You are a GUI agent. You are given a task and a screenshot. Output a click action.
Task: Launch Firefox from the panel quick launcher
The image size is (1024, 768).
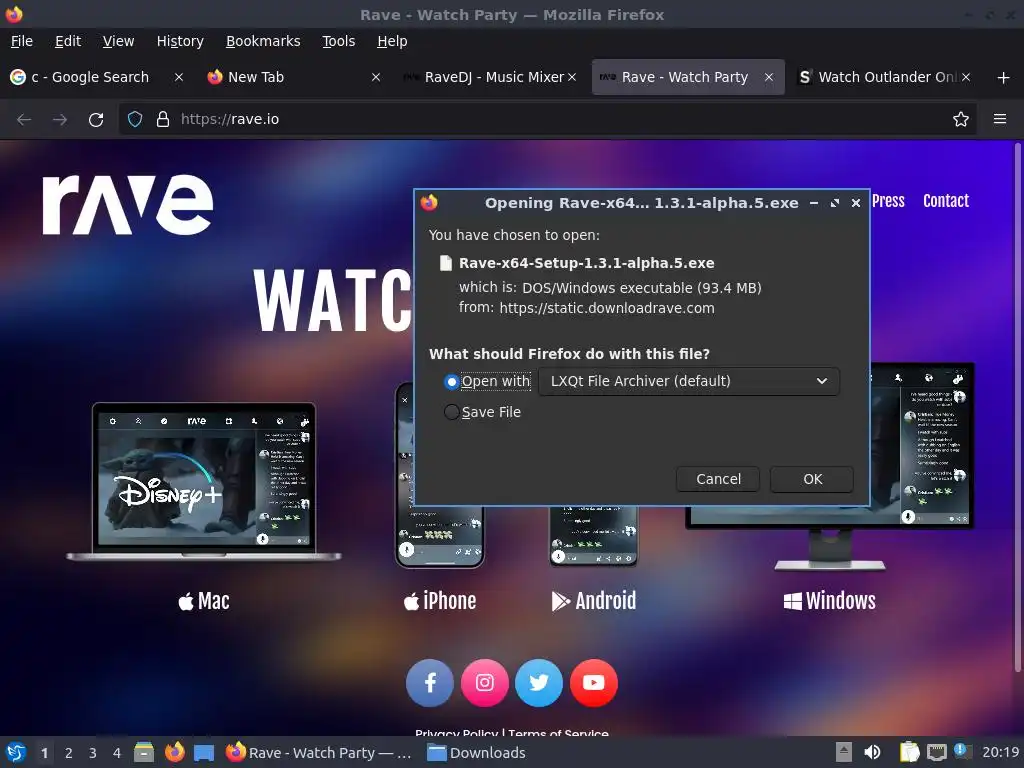[174, 753]
